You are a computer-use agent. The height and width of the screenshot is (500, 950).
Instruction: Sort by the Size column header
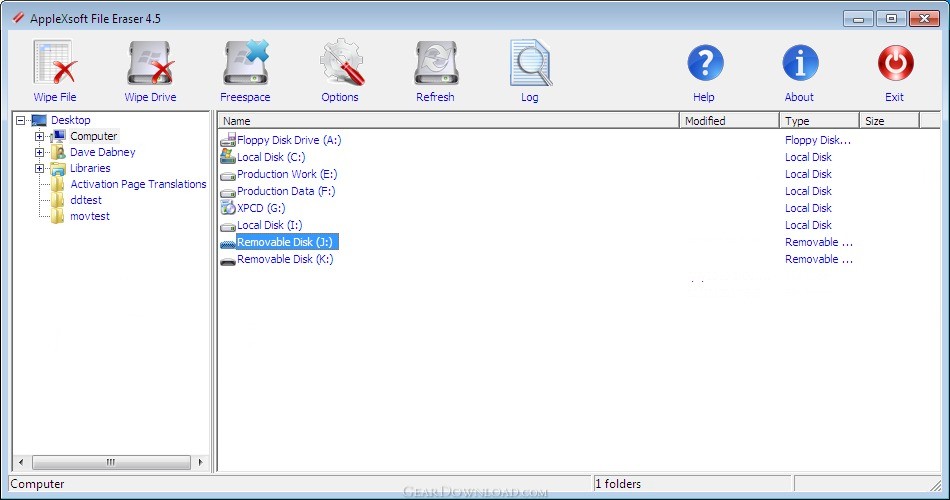(x=889, y=121)
